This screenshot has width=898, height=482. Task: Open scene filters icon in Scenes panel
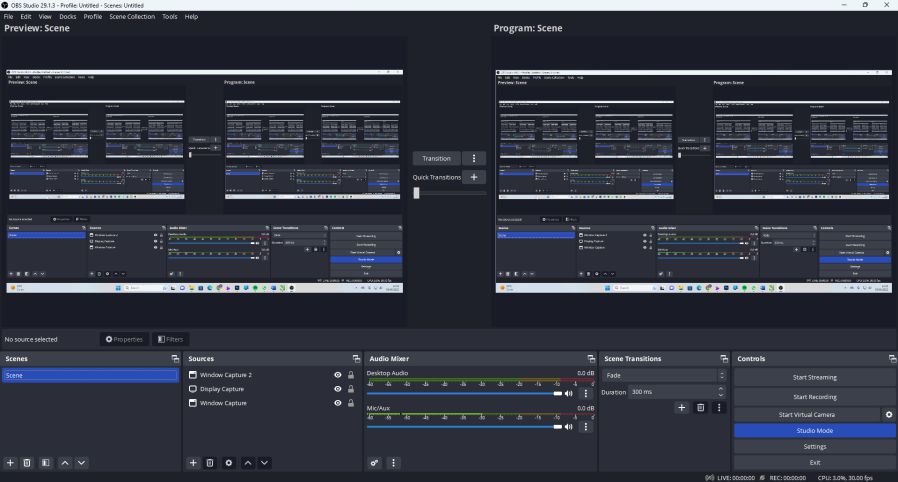[x=45, y=463]
